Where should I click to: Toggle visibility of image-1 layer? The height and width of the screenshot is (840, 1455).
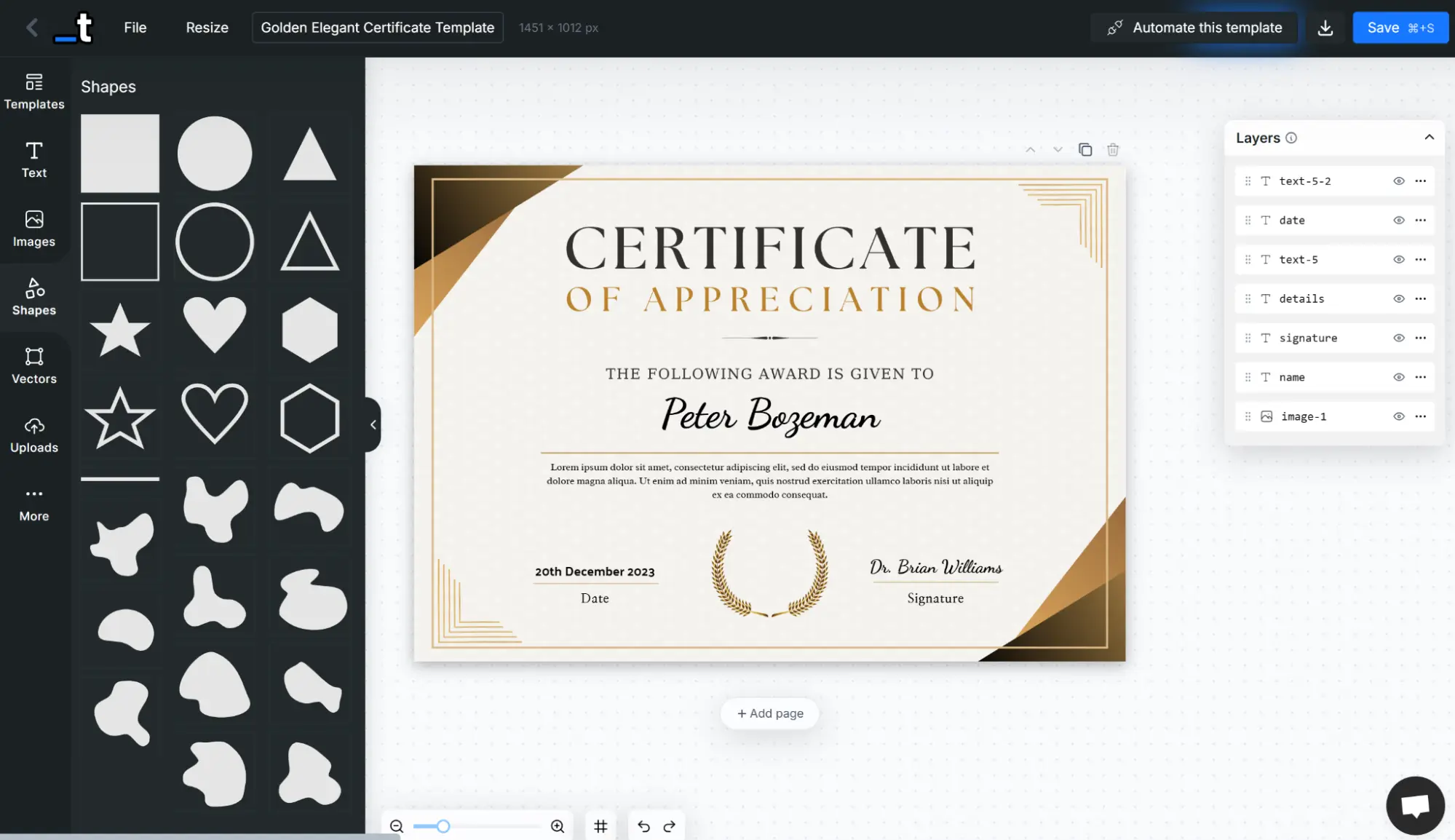1398,416
